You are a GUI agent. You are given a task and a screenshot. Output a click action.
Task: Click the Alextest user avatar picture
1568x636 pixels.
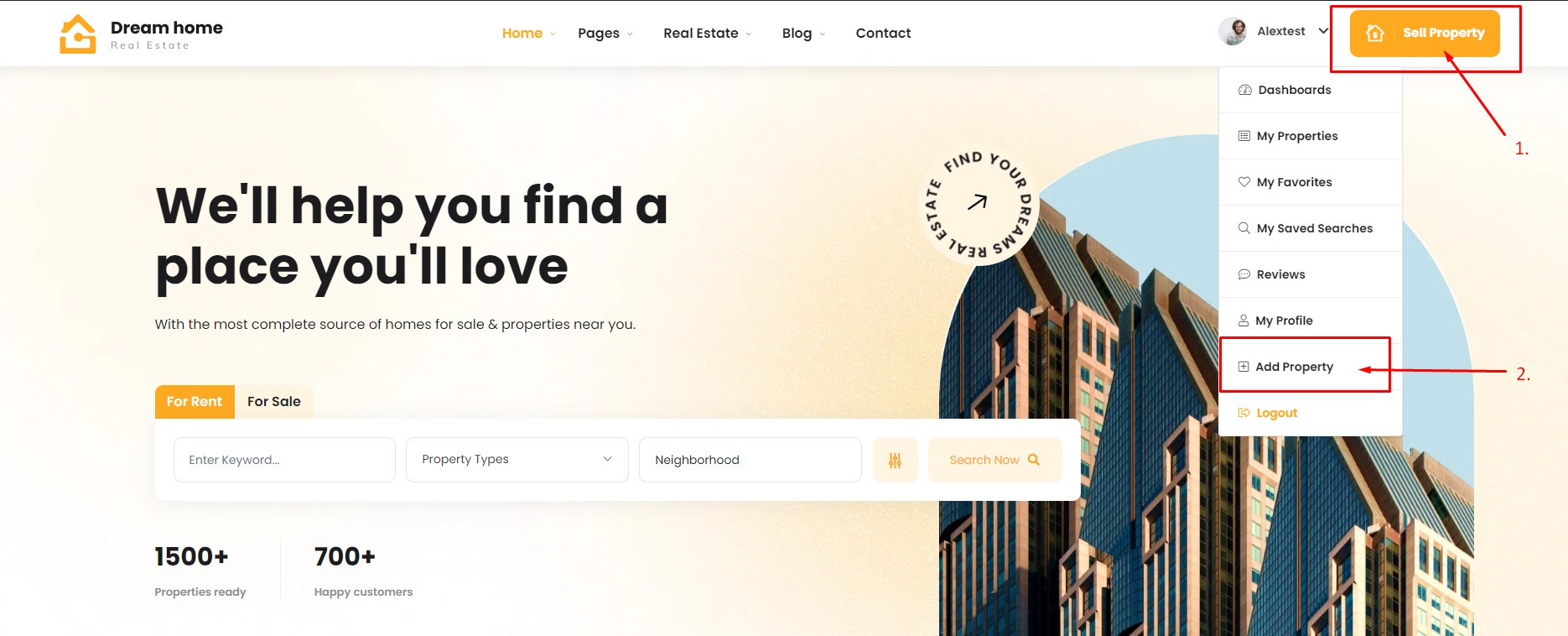tap(1233, 31)
